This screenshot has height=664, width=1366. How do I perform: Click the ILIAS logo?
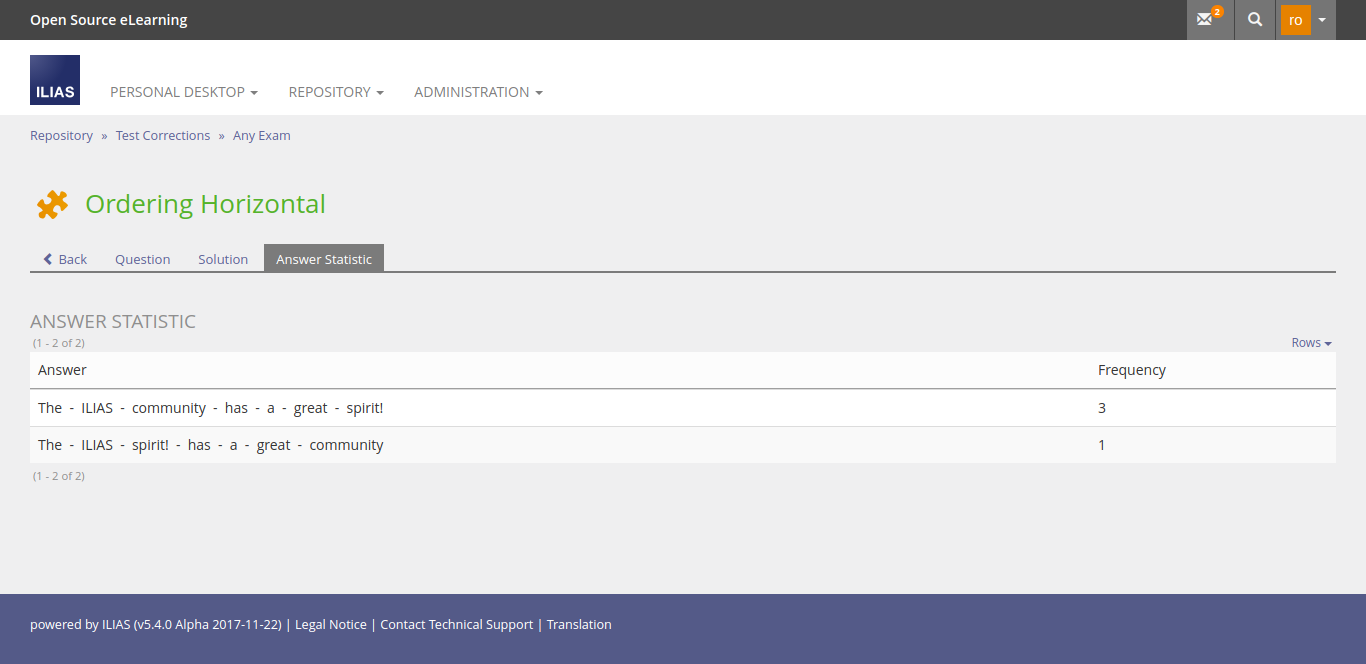coord(55,80)
